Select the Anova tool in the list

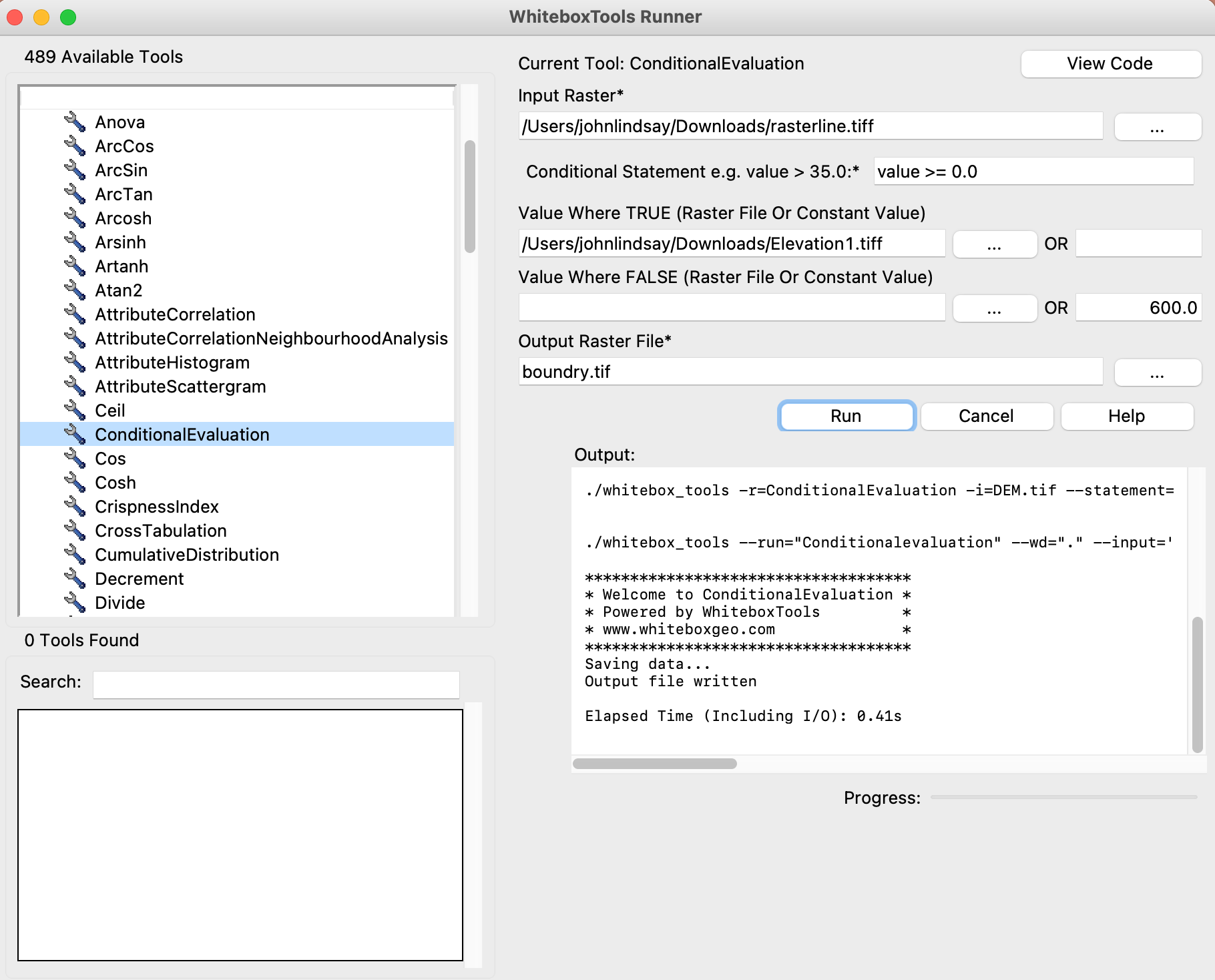pyautogui.click(x=120, y=121)
